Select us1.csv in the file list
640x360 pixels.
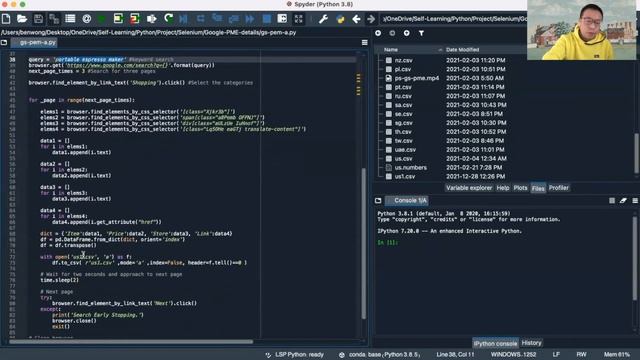(x=404, y=177)
